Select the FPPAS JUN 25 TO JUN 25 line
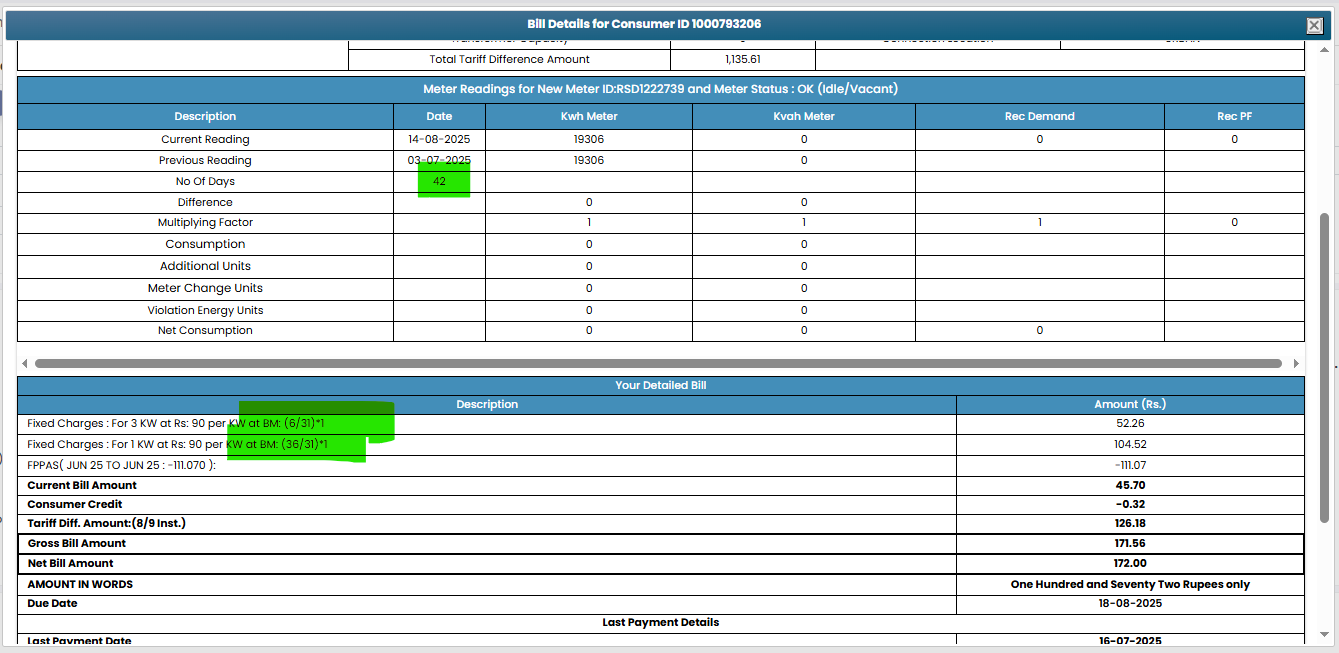This screenshot has width=1339, height=653. (x=121, y=465)
